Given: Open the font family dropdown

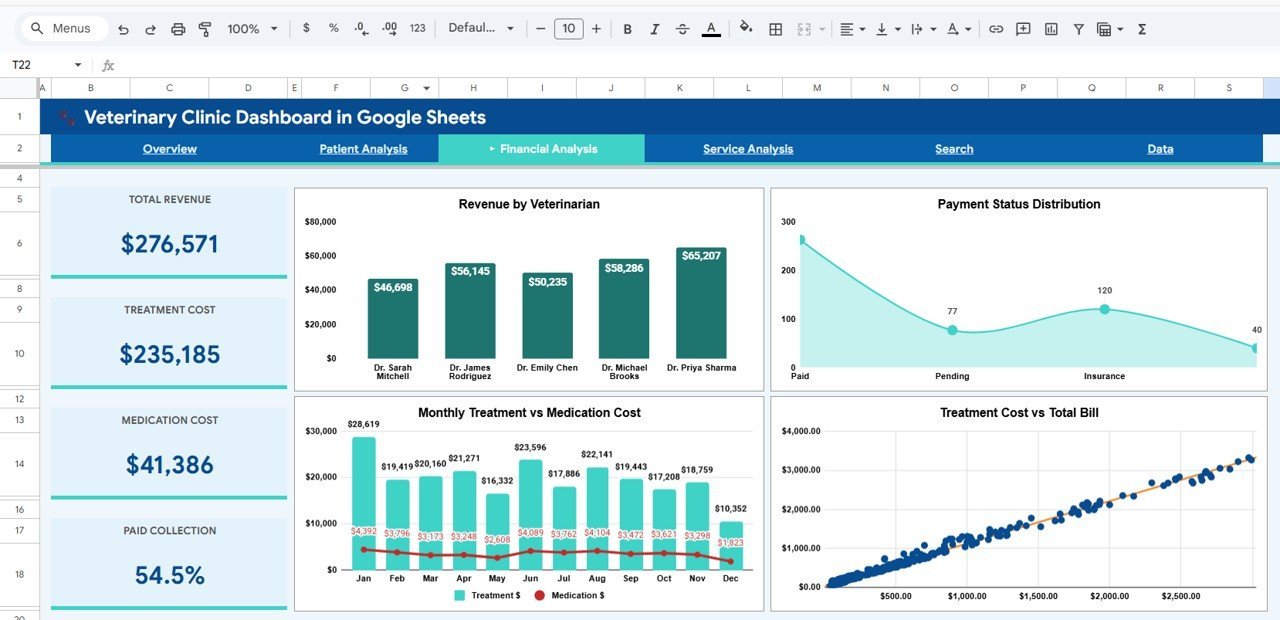Looking at the screenshot, I should tap(480, 28).
